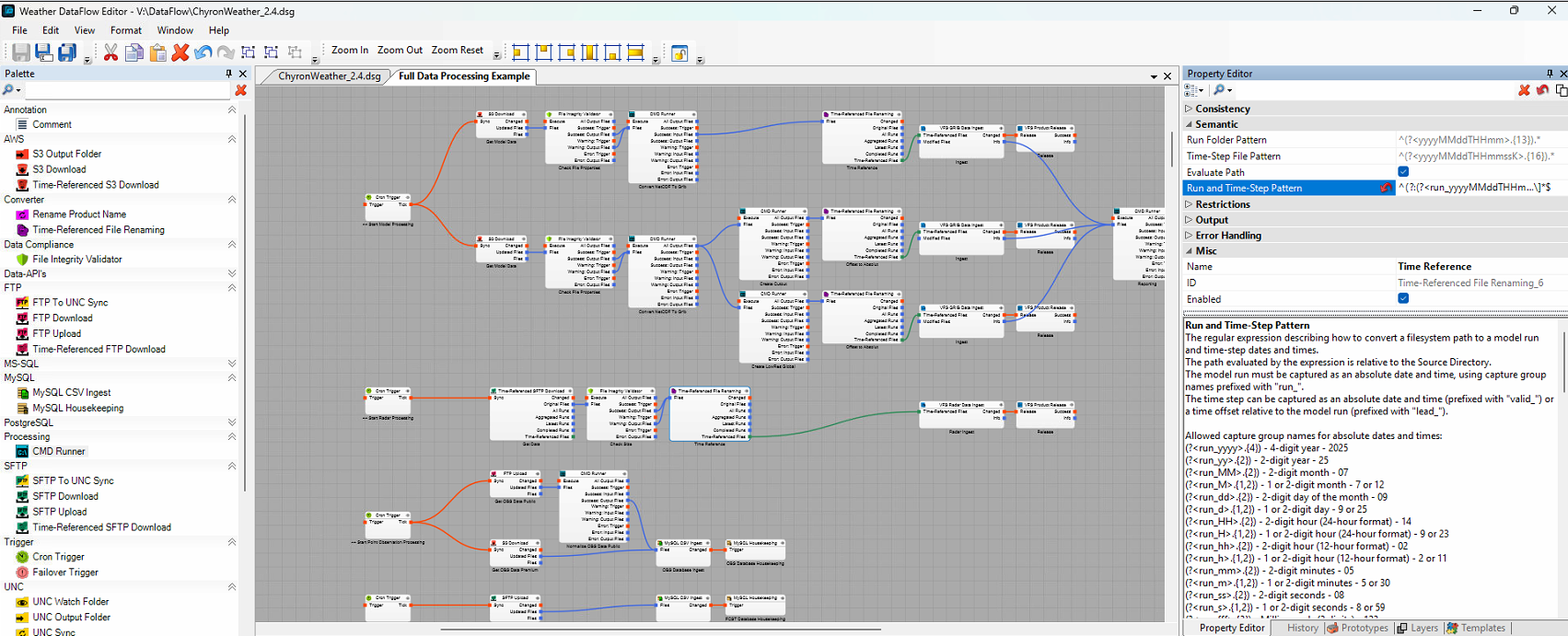Expand the Restrictions property group

1189,204
